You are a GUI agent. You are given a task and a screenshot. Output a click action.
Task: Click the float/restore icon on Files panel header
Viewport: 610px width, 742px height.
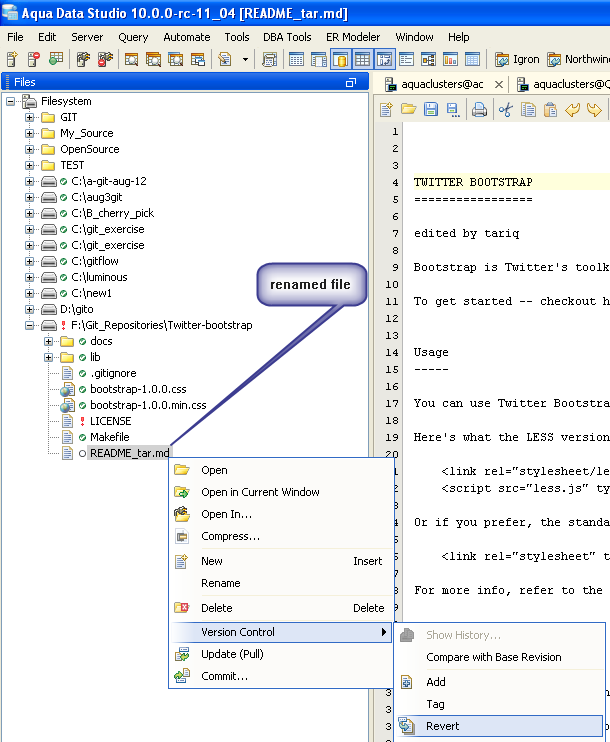(351, 82)
